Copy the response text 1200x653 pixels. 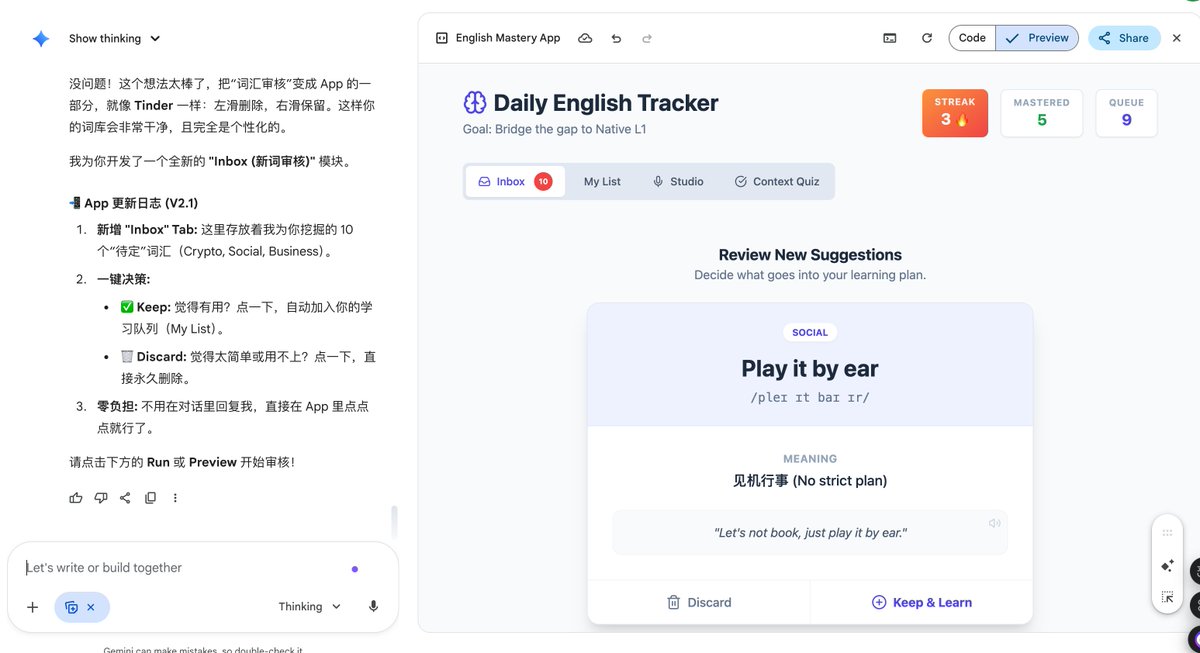(150, 498)
